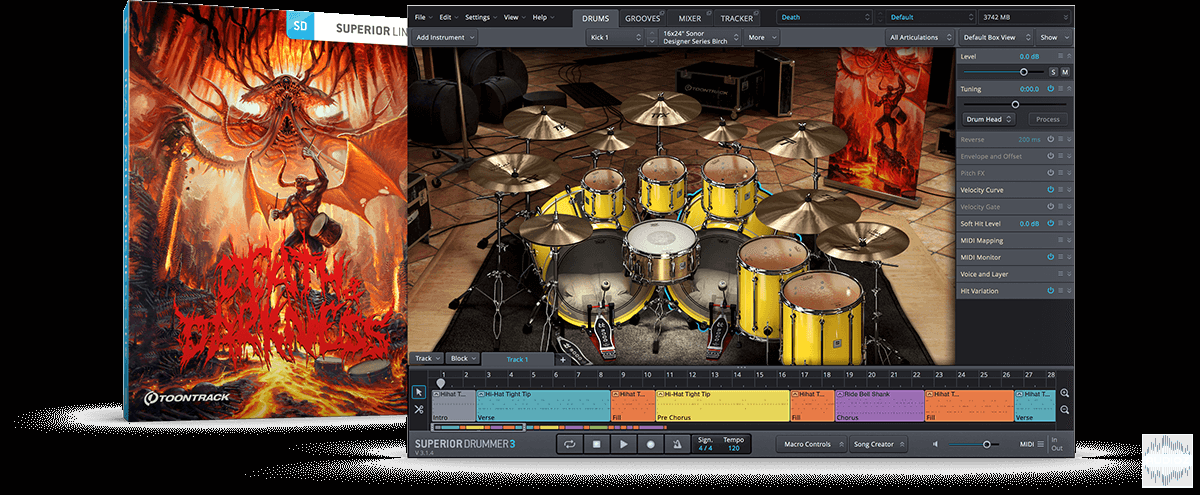
Task: Open the All Articulations dropdown
Action: pos(919,37)
